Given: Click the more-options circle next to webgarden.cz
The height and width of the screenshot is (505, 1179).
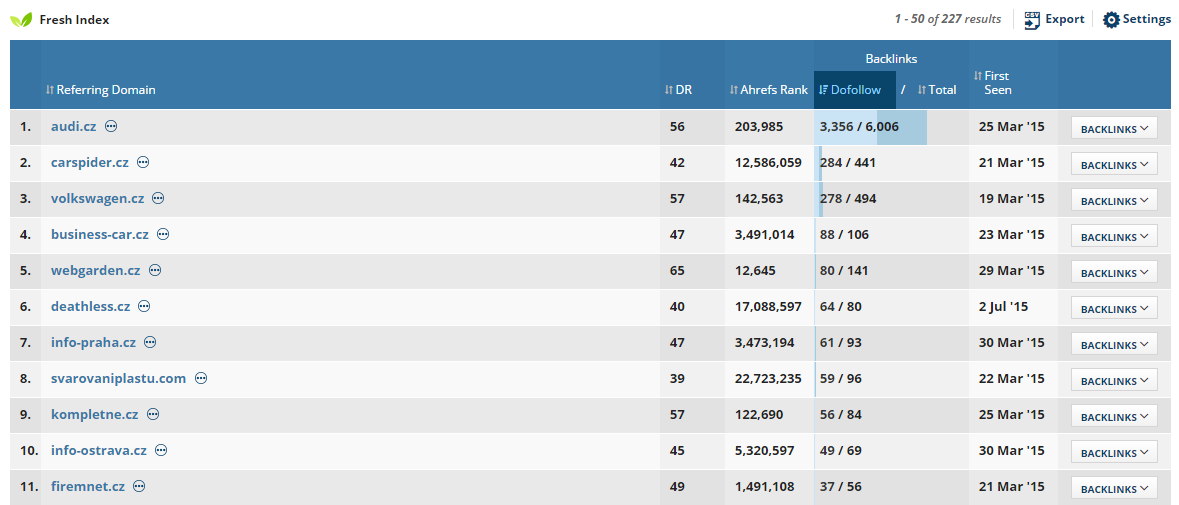Looking at the screenshot, I should click(154, 271).
